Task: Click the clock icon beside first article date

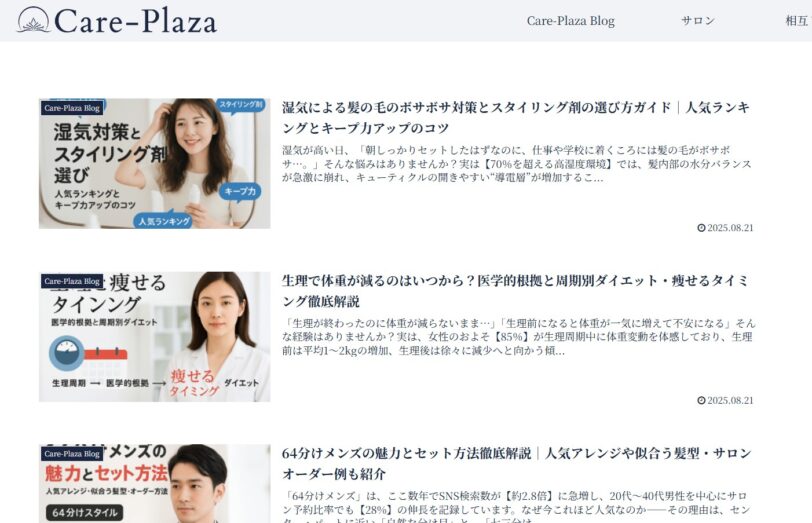Action: click(701, 228)
